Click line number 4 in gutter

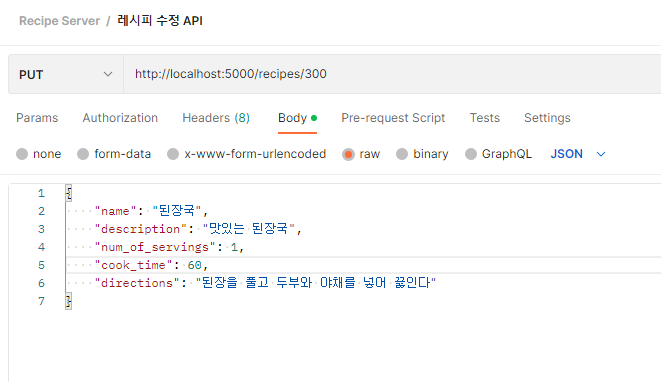(x=41, y=247)
